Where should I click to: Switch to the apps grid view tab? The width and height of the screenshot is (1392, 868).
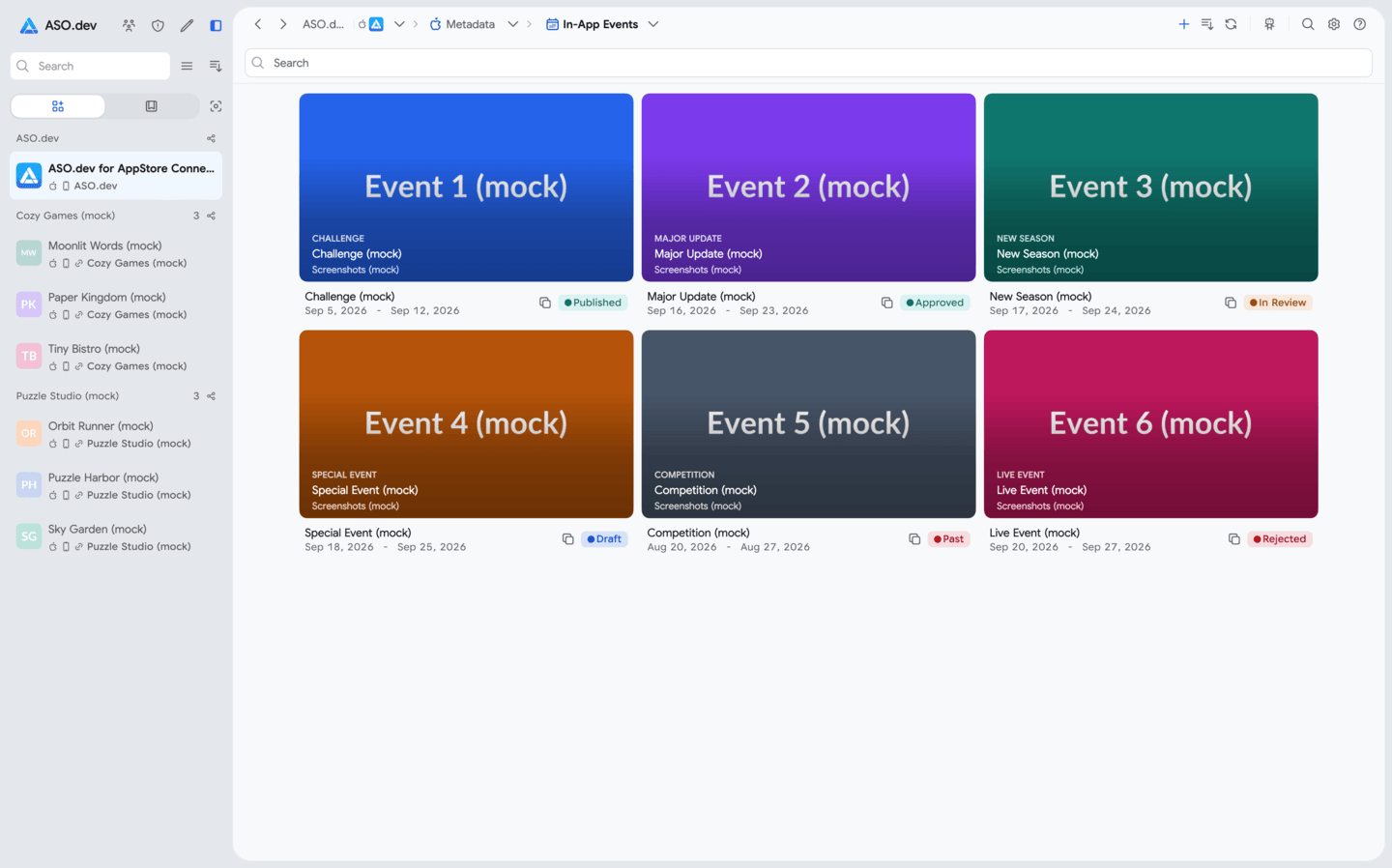(58, 106)
